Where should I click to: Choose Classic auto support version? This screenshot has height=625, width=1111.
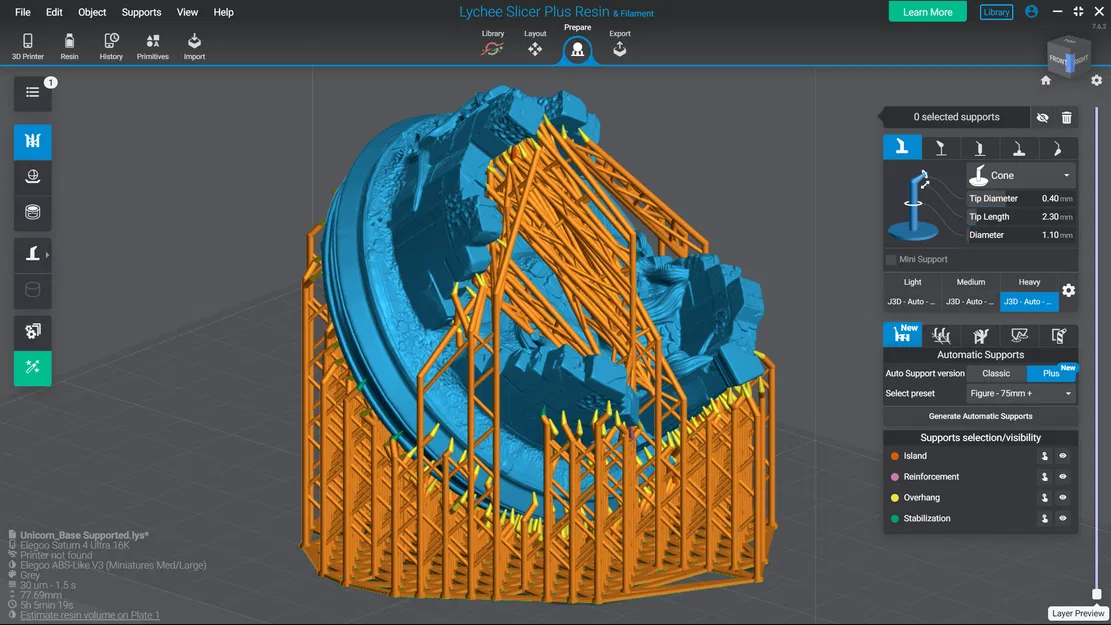point(996,373)
